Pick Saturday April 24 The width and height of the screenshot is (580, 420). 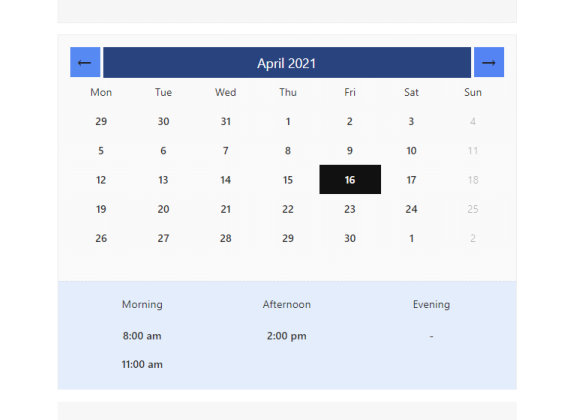[x=411, y=209]
